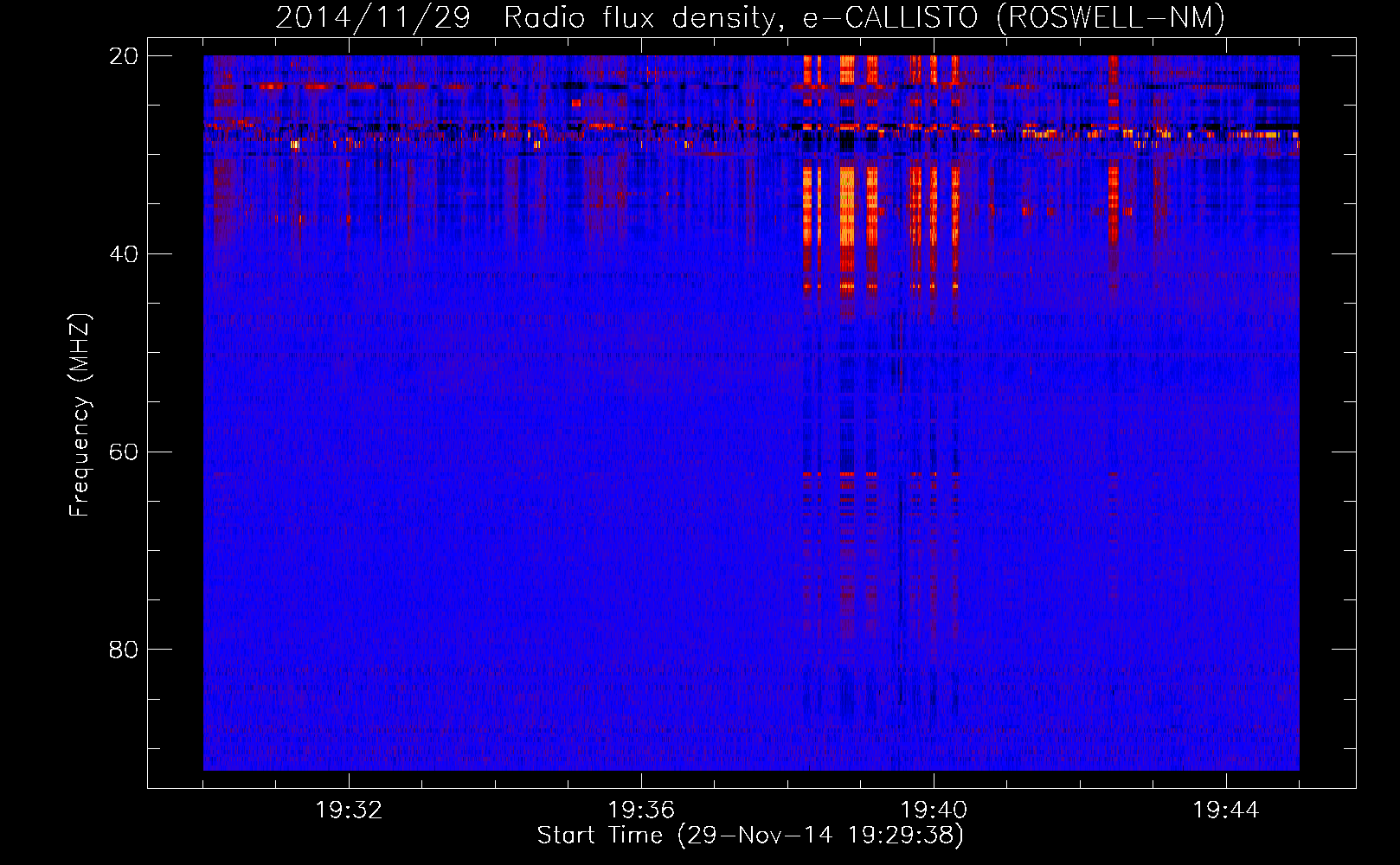Select the 19:44 time tick label

[1226, 811]
